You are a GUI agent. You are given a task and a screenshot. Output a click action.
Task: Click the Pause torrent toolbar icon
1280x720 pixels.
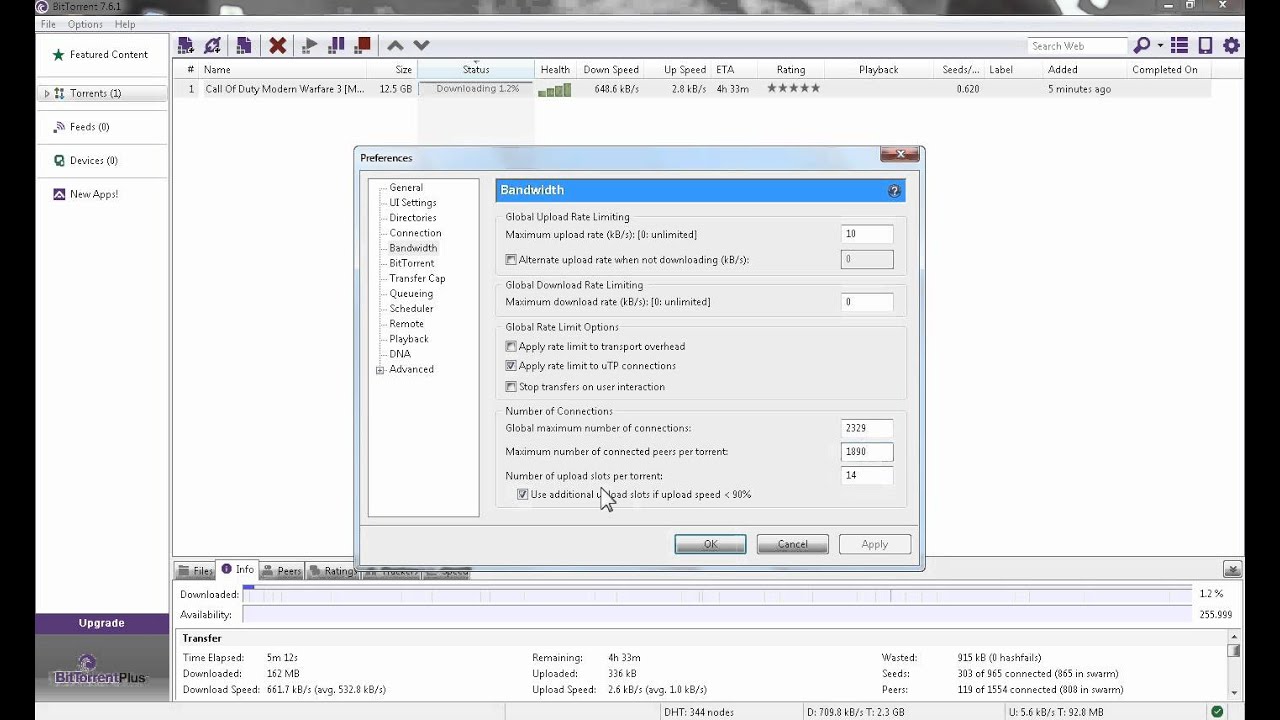click(x=337, y=45)
